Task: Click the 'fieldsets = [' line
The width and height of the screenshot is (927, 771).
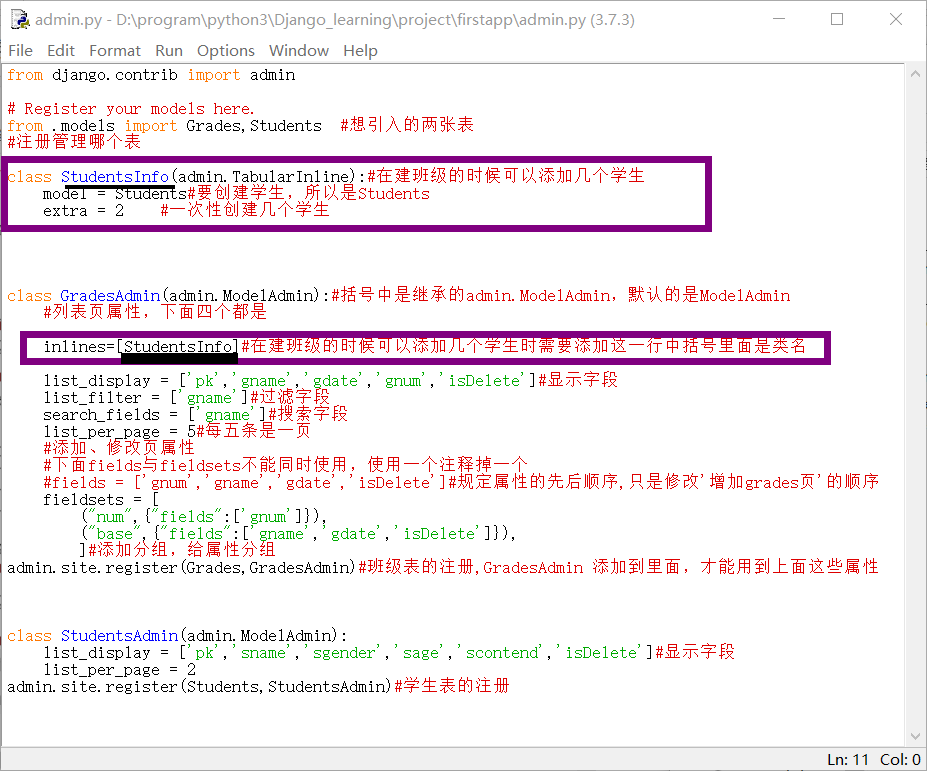Action: [101, 500]
